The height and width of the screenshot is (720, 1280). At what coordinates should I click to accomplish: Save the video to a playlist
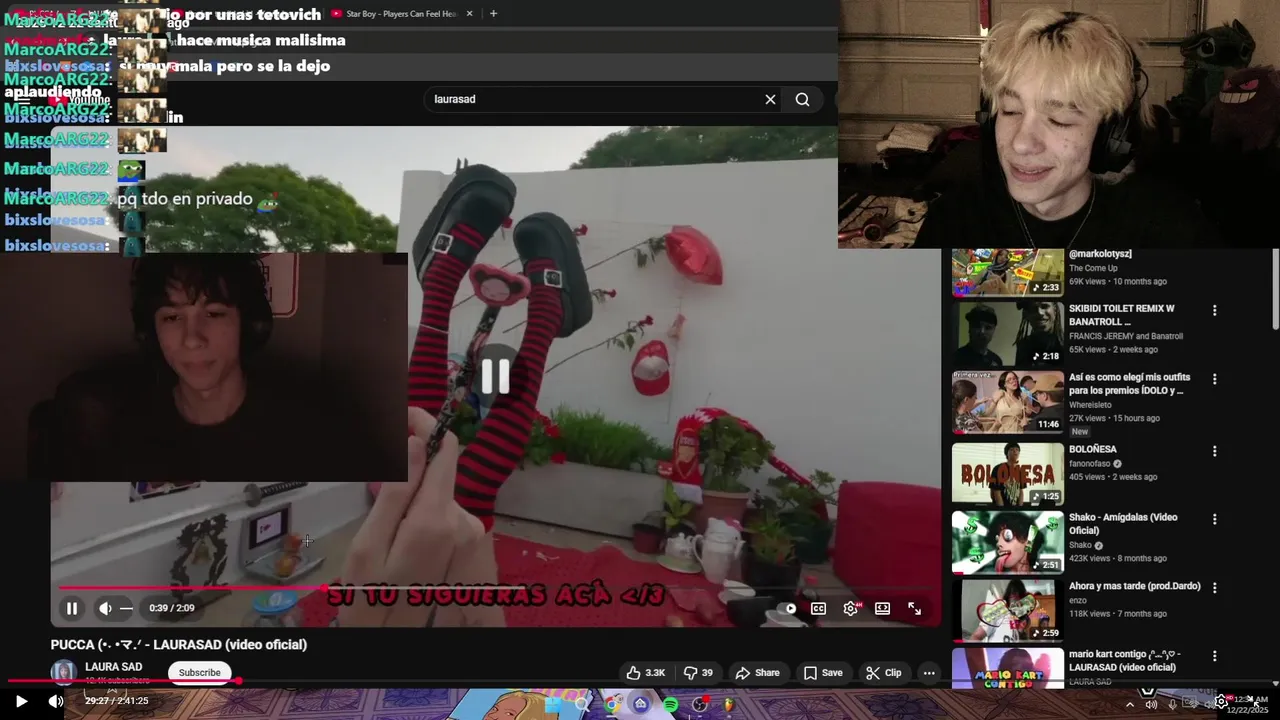click(823, 673)
